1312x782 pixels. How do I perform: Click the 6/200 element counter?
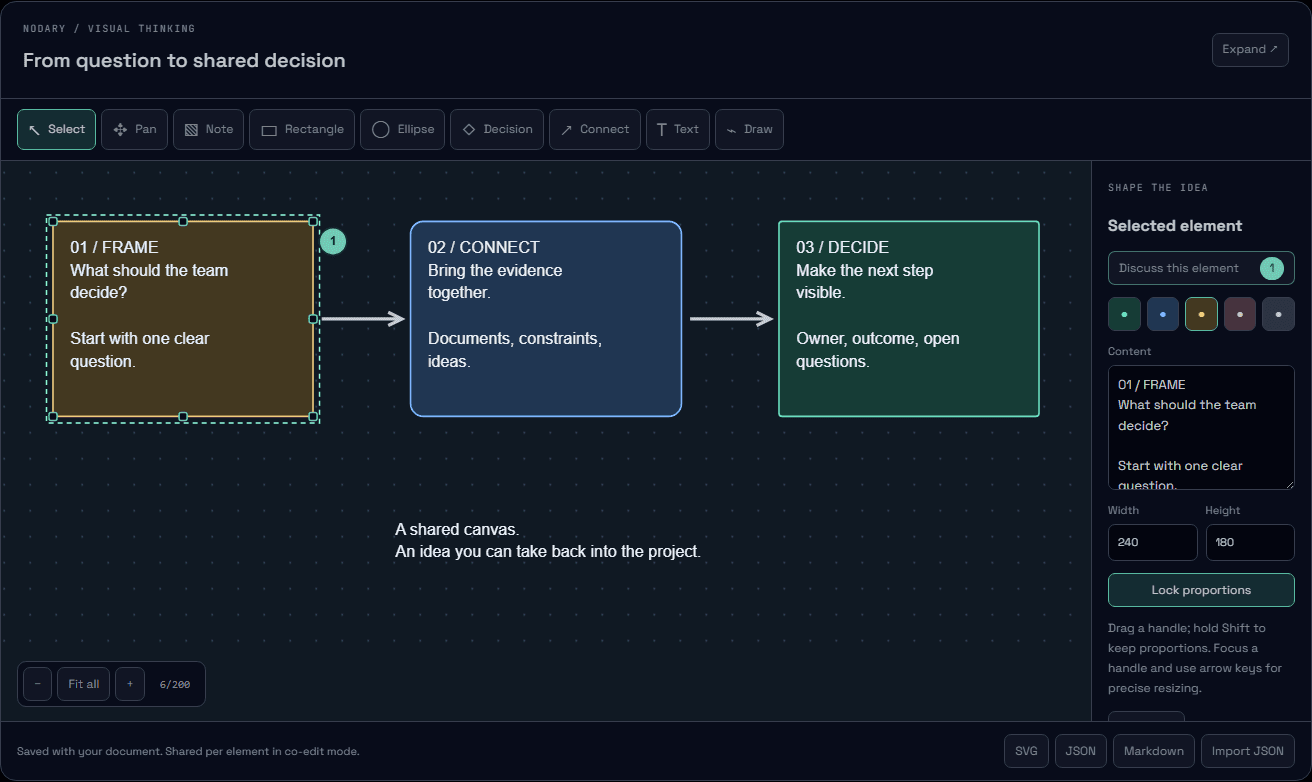coord(175,684)
